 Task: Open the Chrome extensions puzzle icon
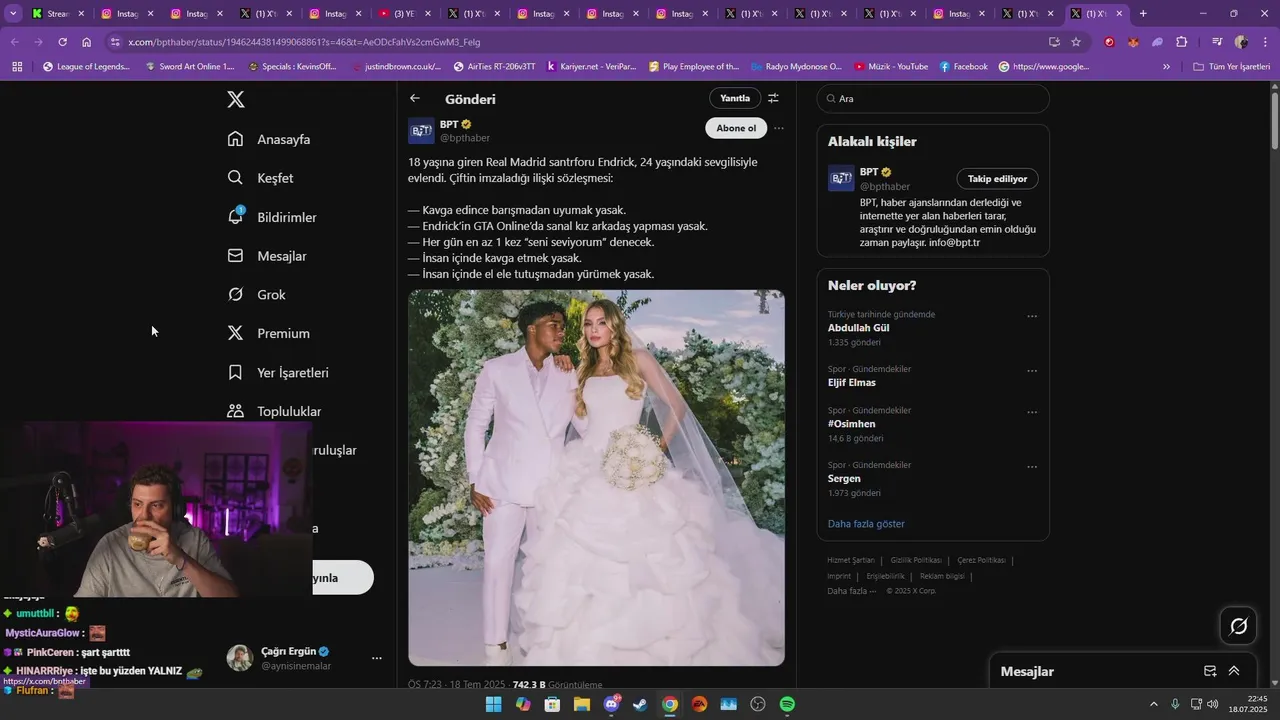[1182, 42]
